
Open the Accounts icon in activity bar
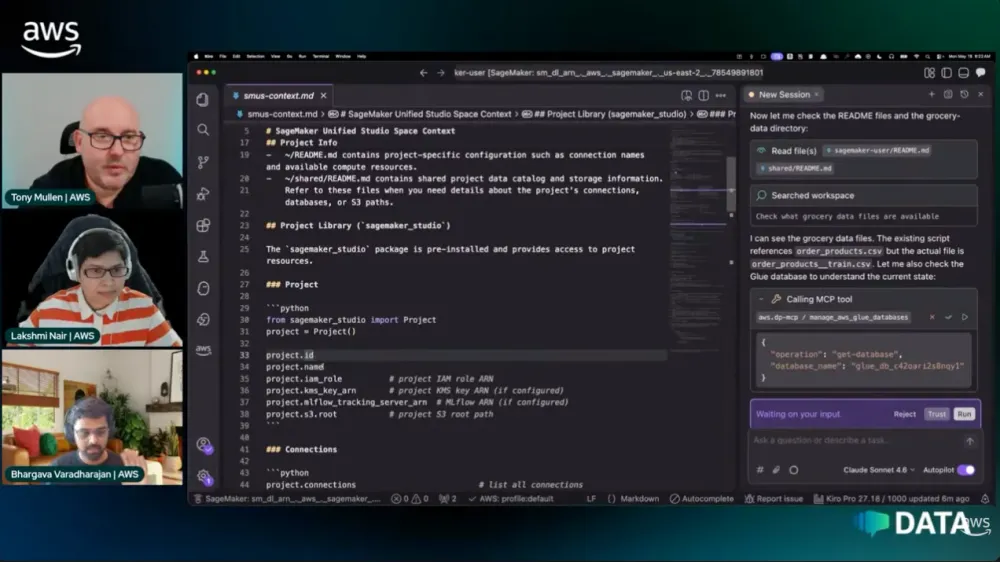tap(204, 445)
